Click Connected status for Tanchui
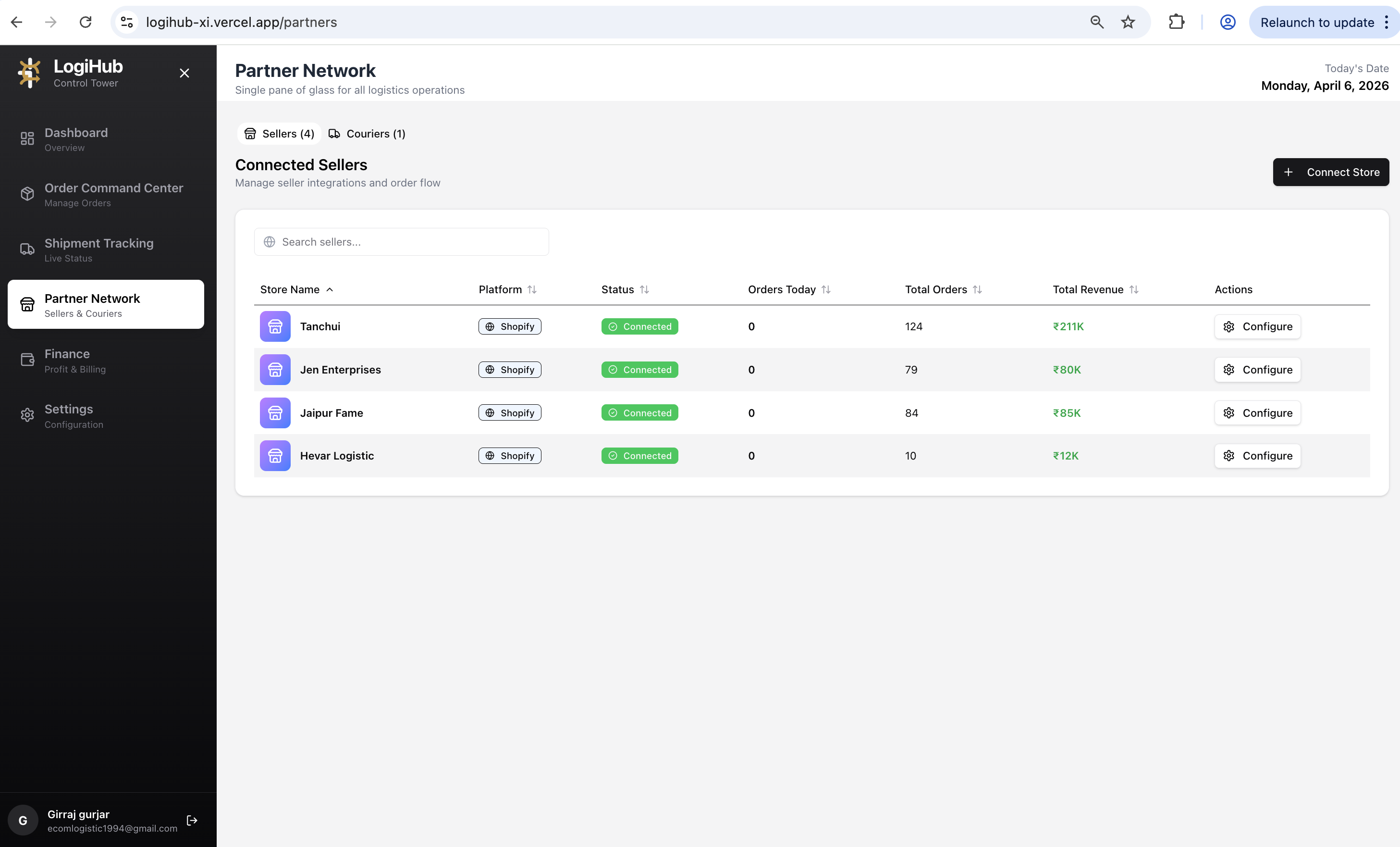Viewport: 1400px width, 847px height. [x=640, y=326]
